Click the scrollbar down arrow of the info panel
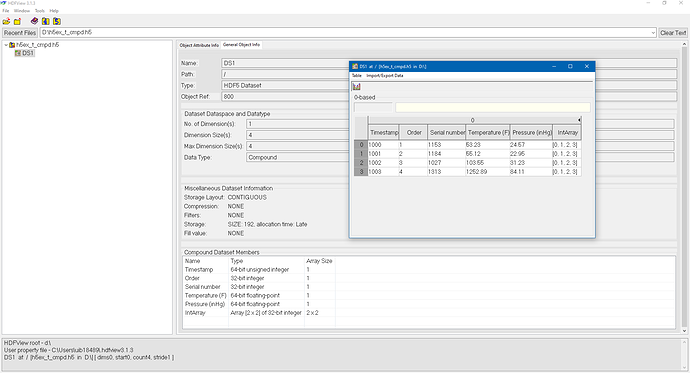Image resolution: width=690 pixels, height=373 pixels. tap(684, 331)
